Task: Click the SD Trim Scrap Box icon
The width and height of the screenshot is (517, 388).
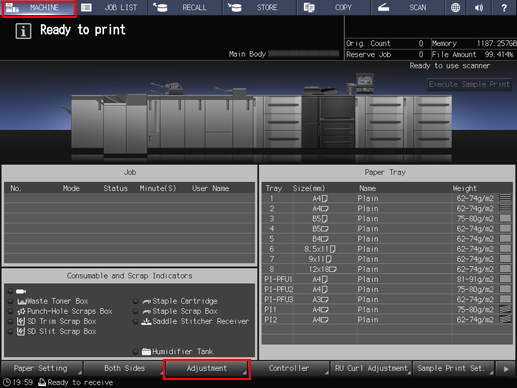Action: [21, 322]
